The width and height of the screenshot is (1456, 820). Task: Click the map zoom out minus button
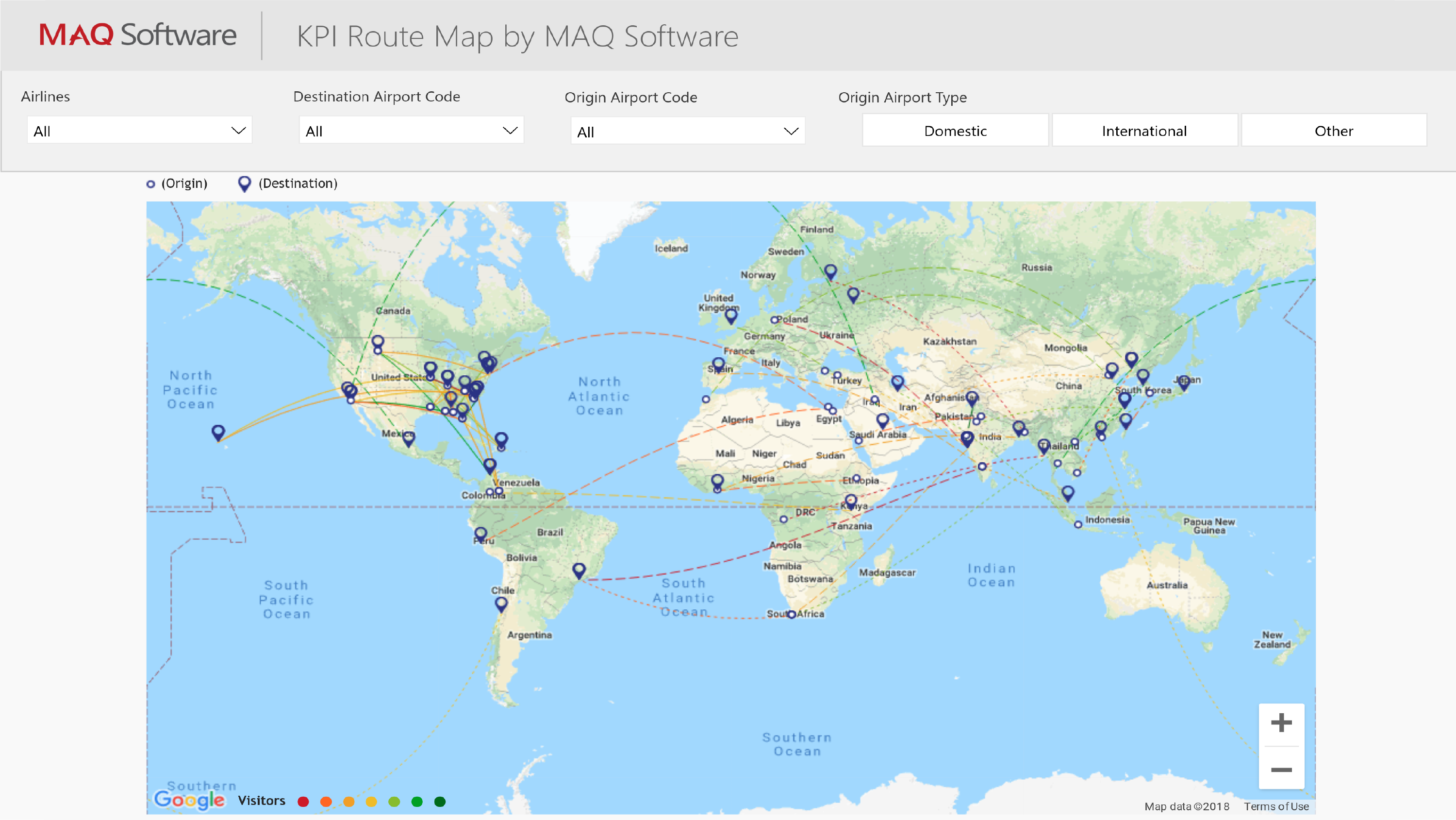1281,770
